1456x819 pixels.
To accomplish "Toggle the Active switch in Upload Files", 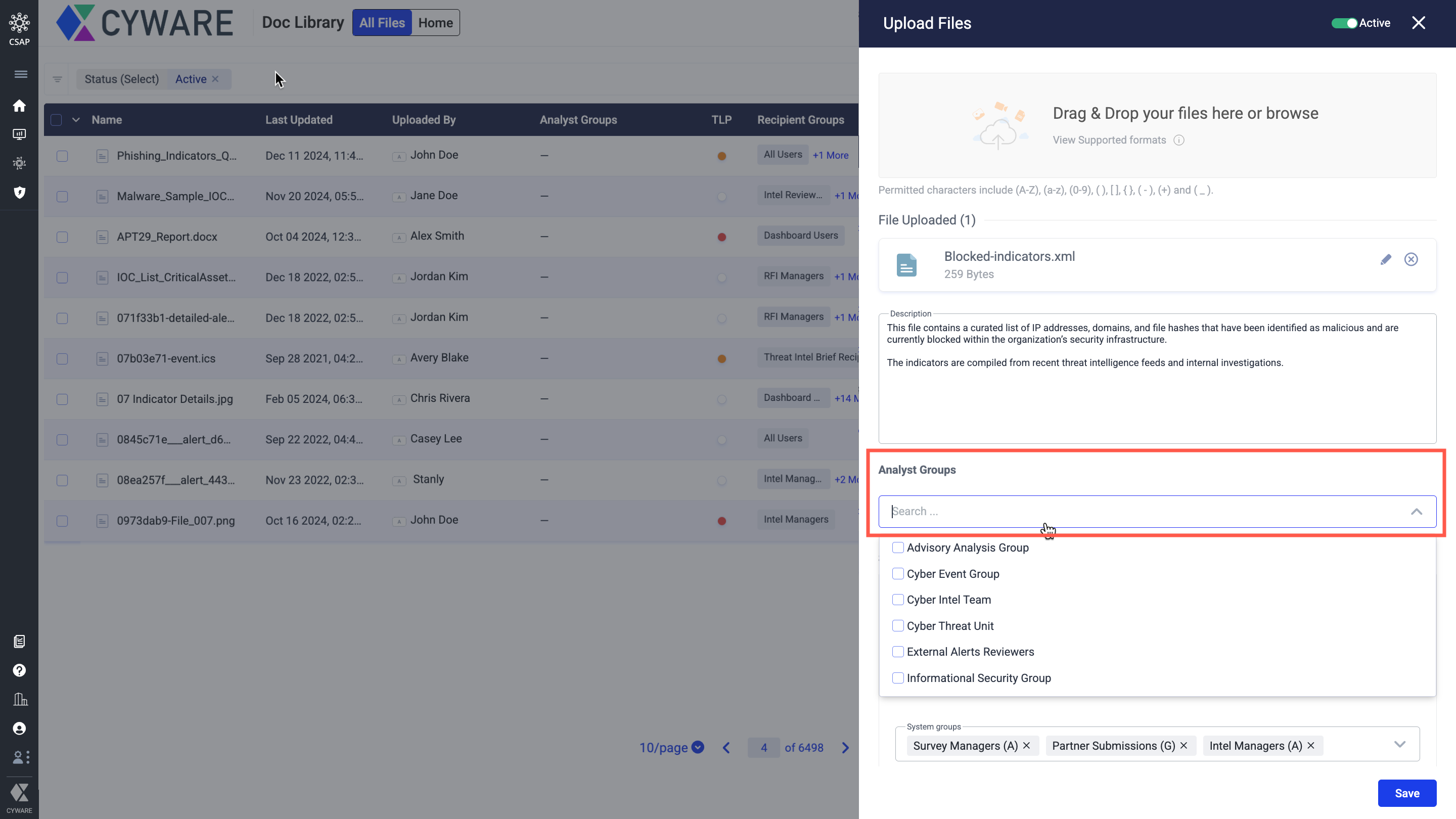I will click(1345, 23).
